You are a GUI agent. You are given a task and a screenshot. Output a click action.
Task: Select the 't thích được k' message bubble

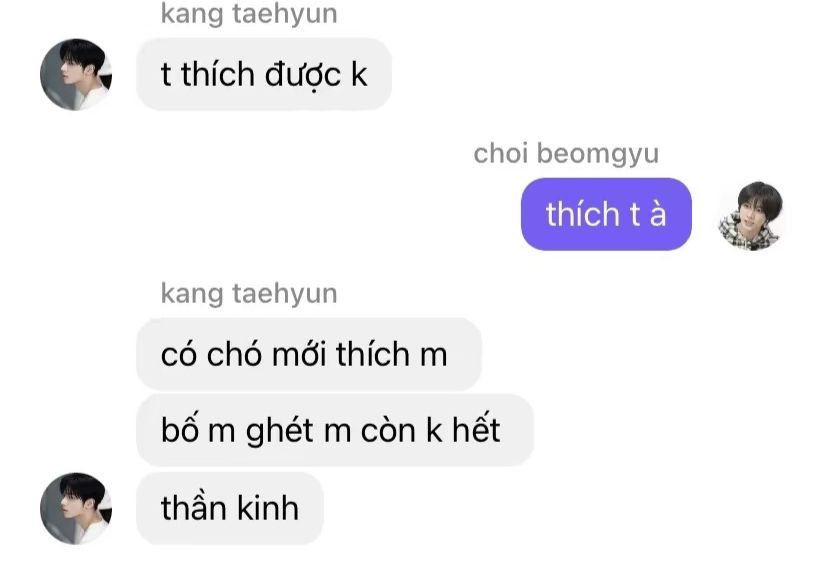(x=264, y=74)
